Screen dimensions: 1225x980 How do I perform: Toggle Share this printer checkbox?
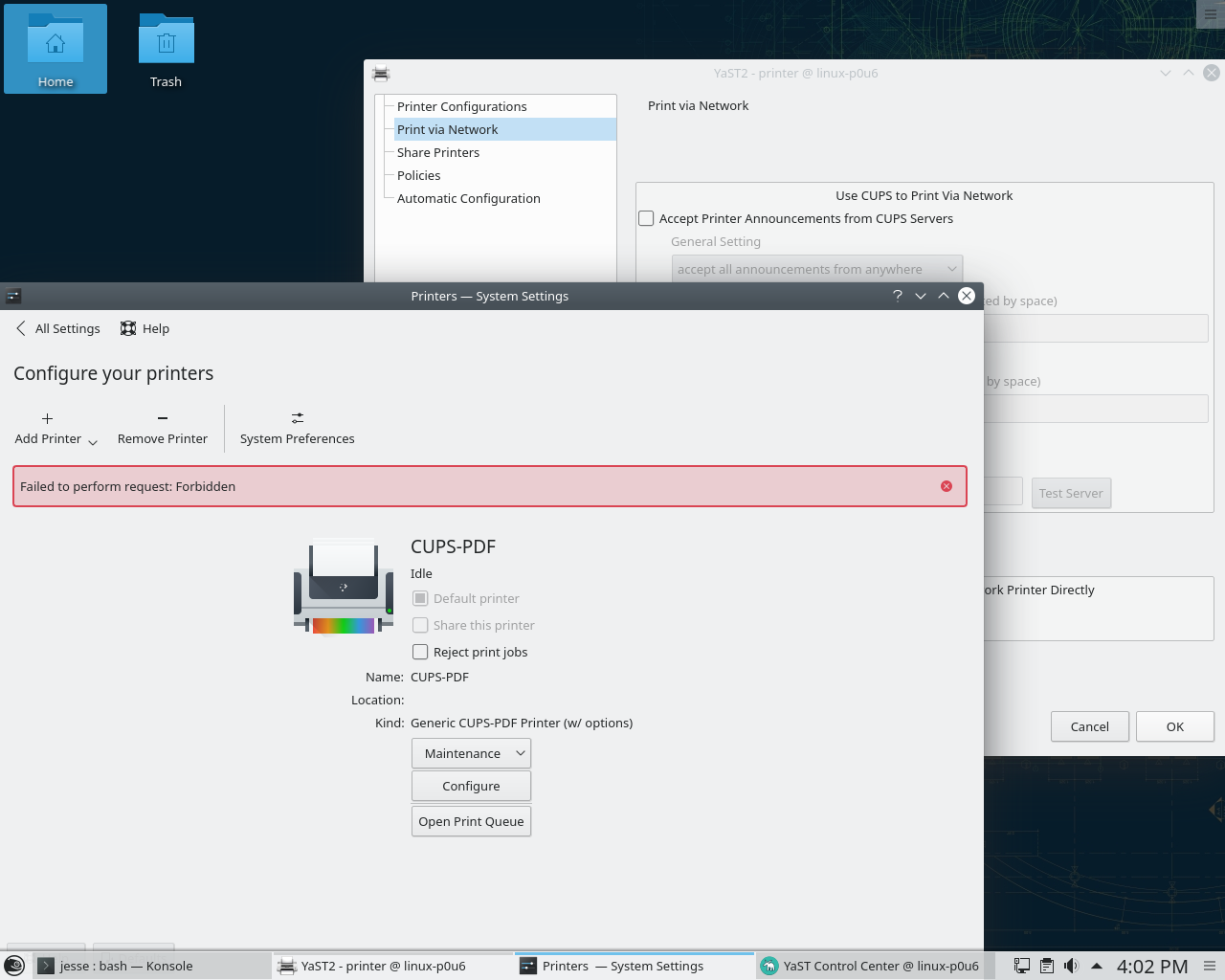point(420,625)
